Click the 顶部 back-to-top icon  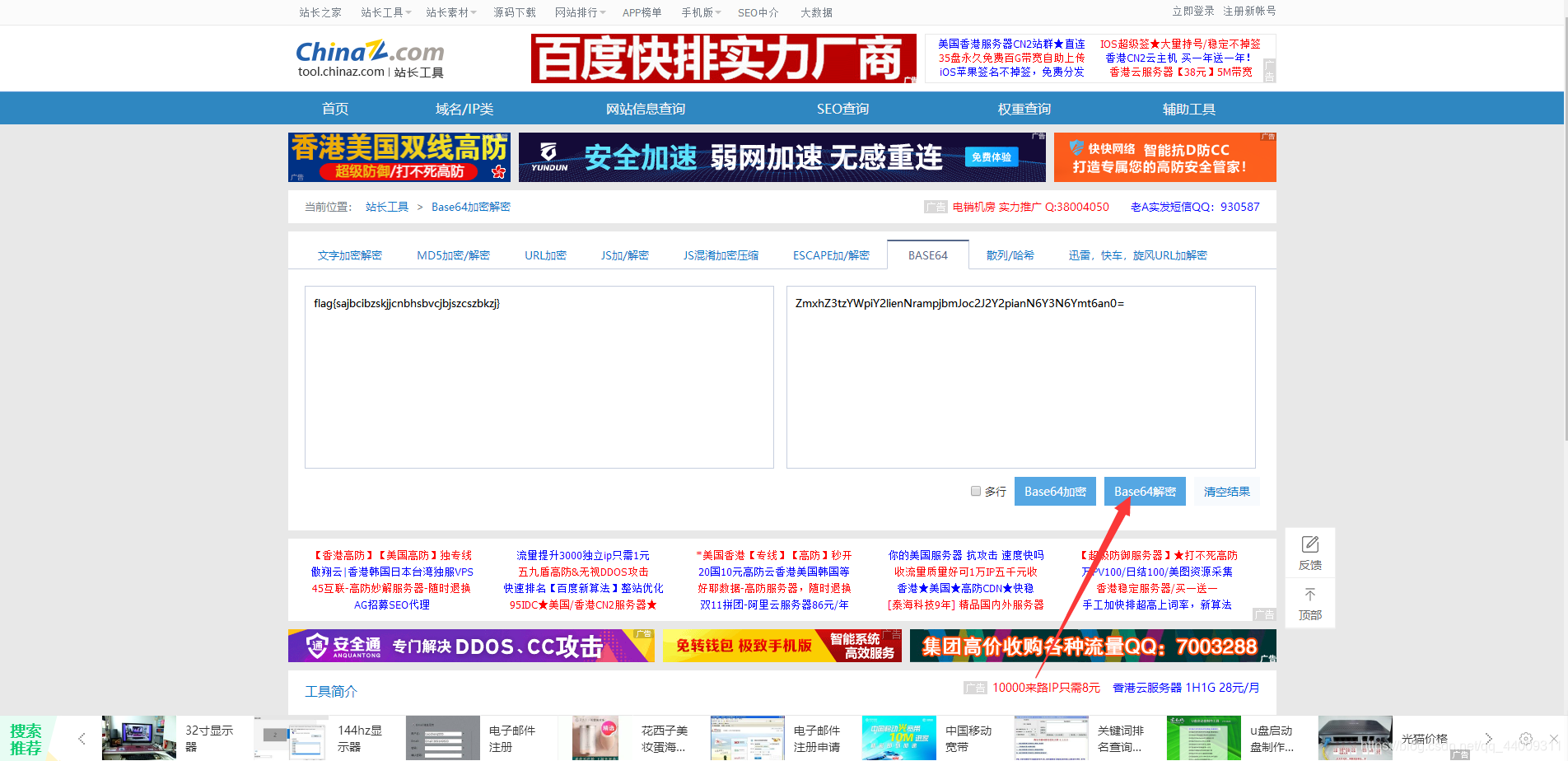click(1309, 595)
